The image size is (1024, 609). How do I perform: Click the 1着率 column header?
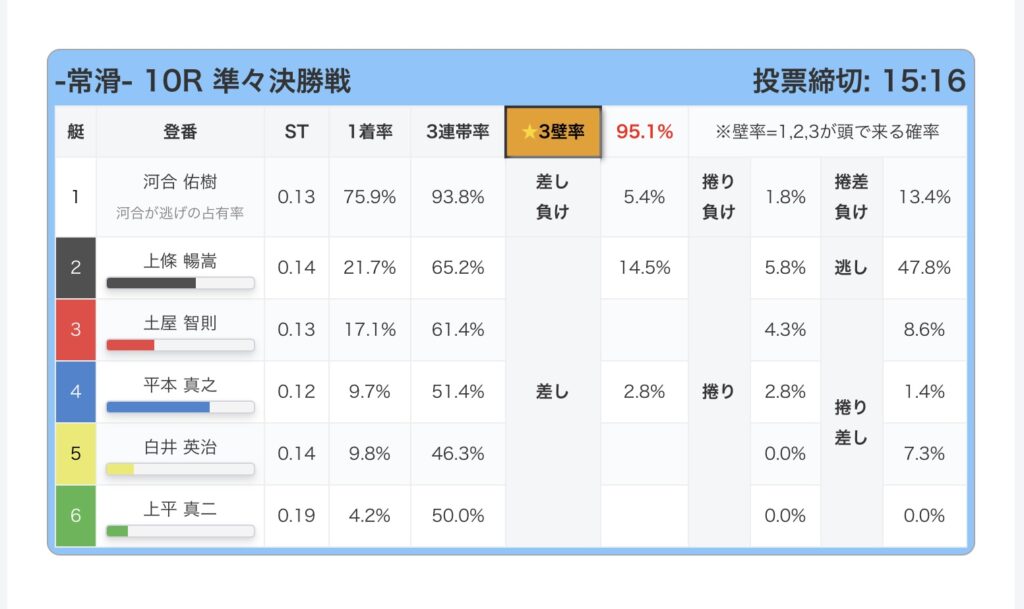[370, 132]
